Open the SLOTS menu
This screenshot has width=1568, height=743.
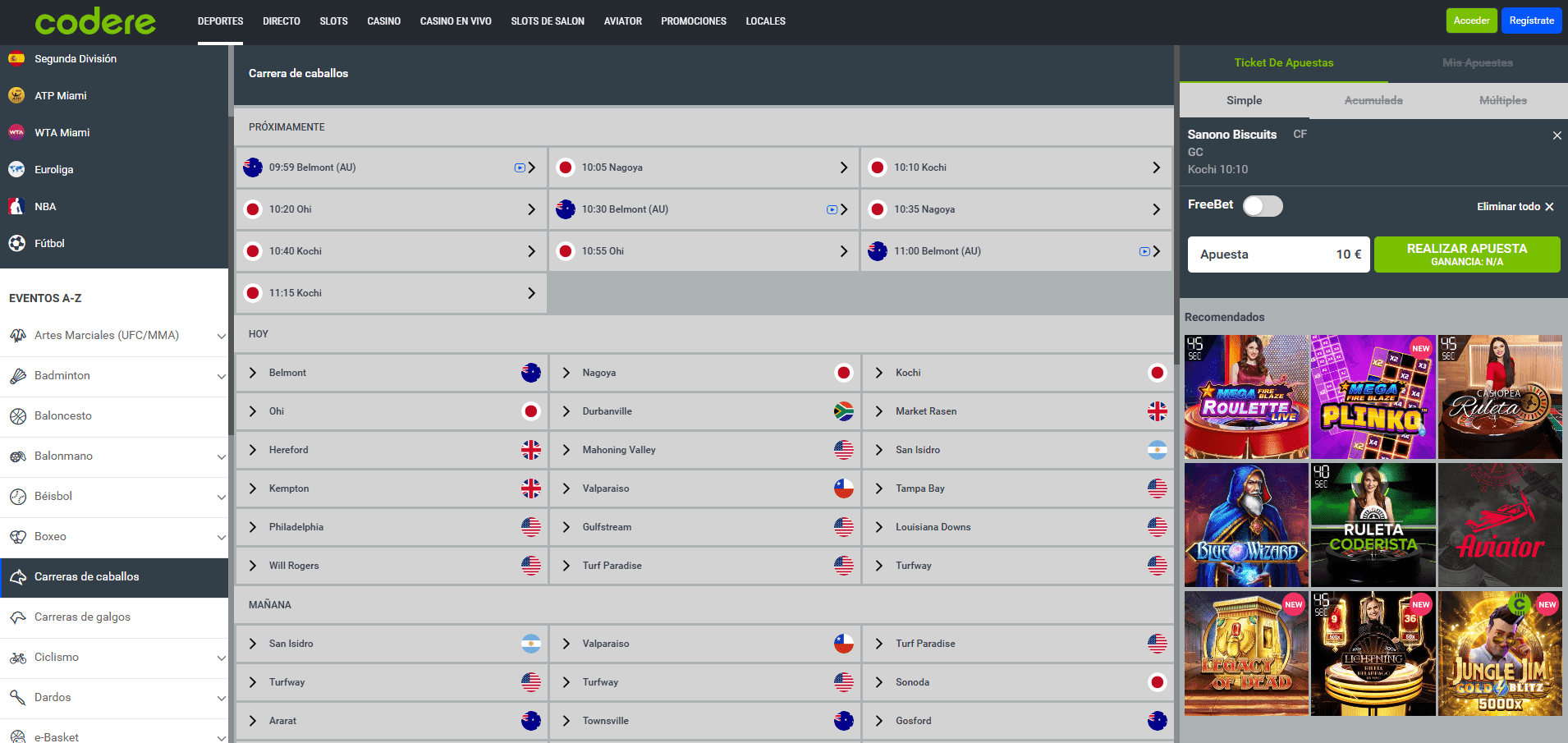pos(333,21)
